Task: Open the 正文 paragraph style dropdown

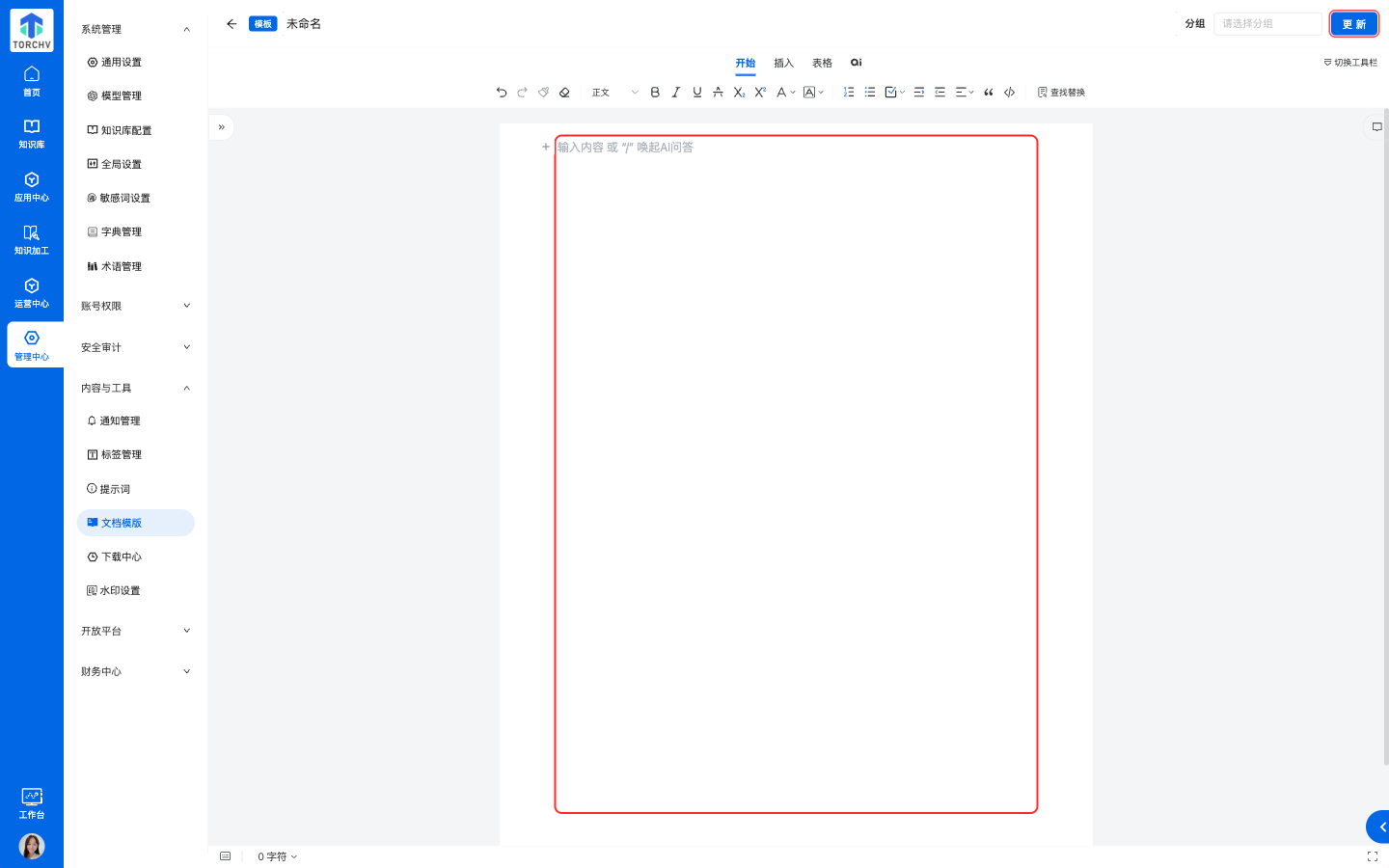Action: [x=614, y=93]
